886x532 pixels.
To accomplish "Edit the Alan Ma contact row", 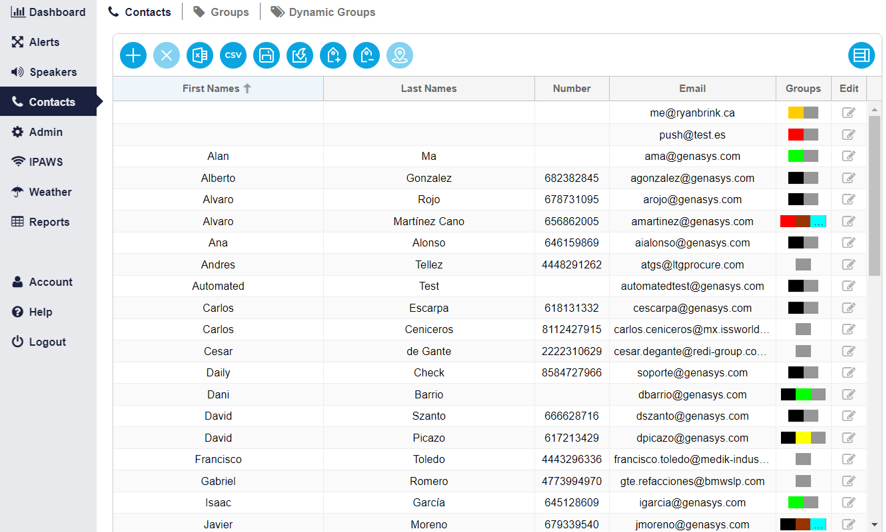I will 848,156.
